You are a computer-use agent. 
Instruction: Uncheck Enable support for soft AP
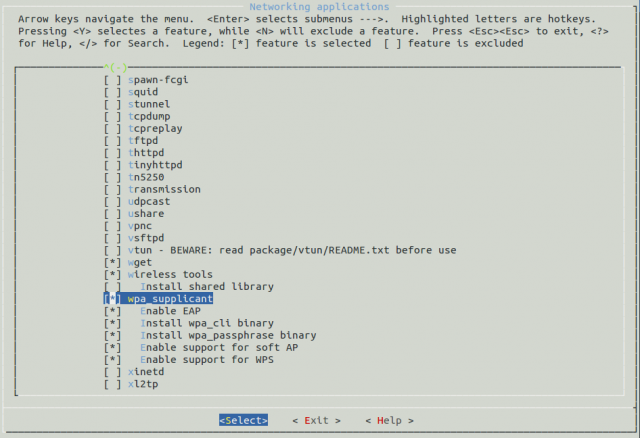[112, 348]
